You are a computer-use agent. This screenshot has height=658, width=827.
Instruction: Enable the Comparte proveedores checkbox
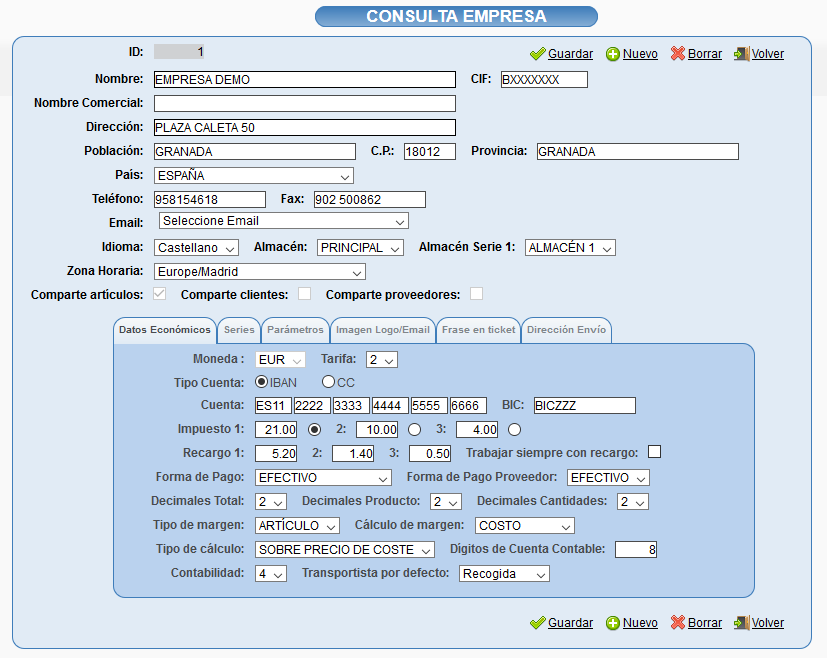point(476,294)
